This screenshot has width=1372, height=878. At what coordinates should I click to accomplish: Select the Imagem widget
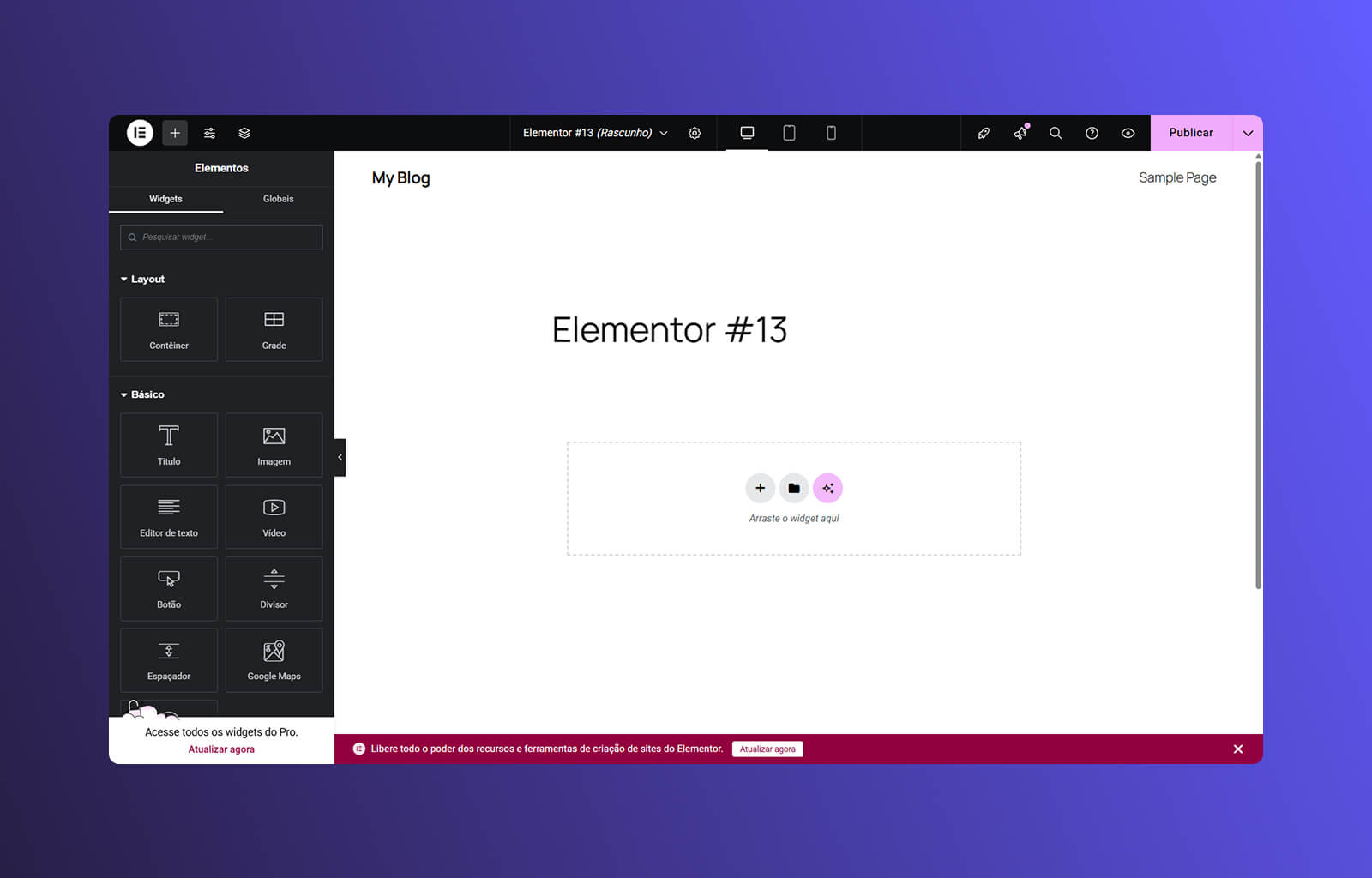coord(274,445)
